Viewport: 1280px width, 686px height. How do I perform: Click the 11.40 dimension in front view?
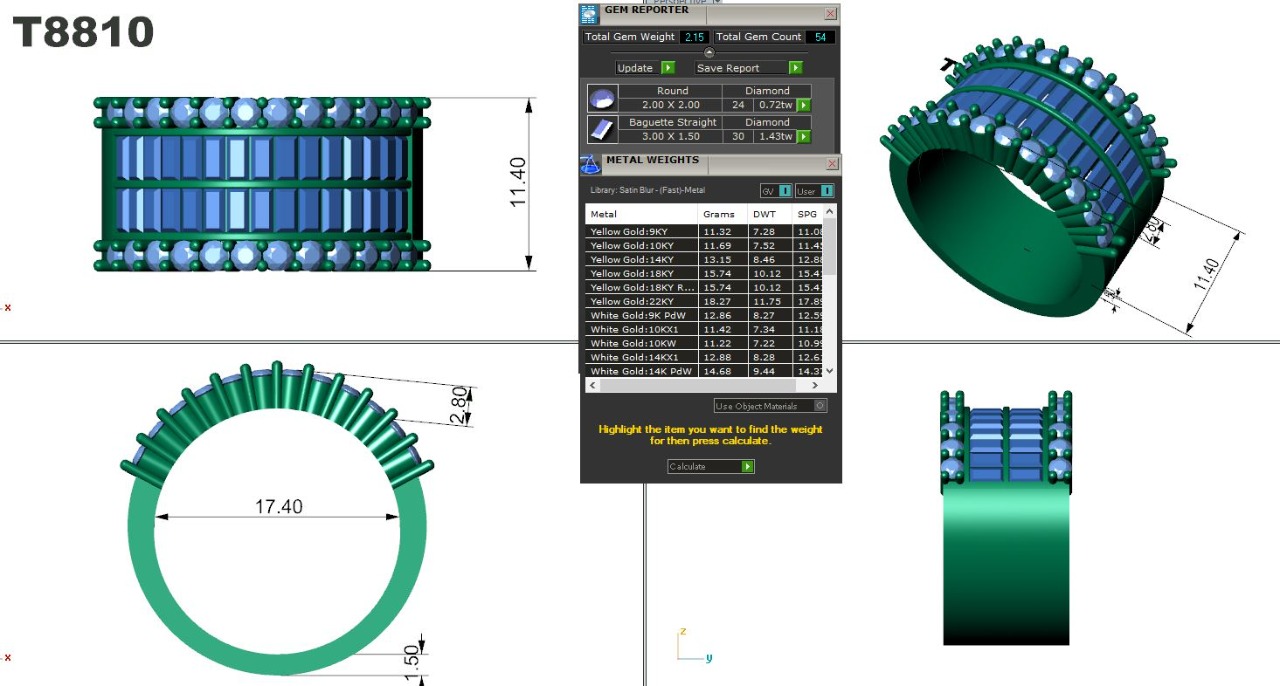tap(518, 183)
